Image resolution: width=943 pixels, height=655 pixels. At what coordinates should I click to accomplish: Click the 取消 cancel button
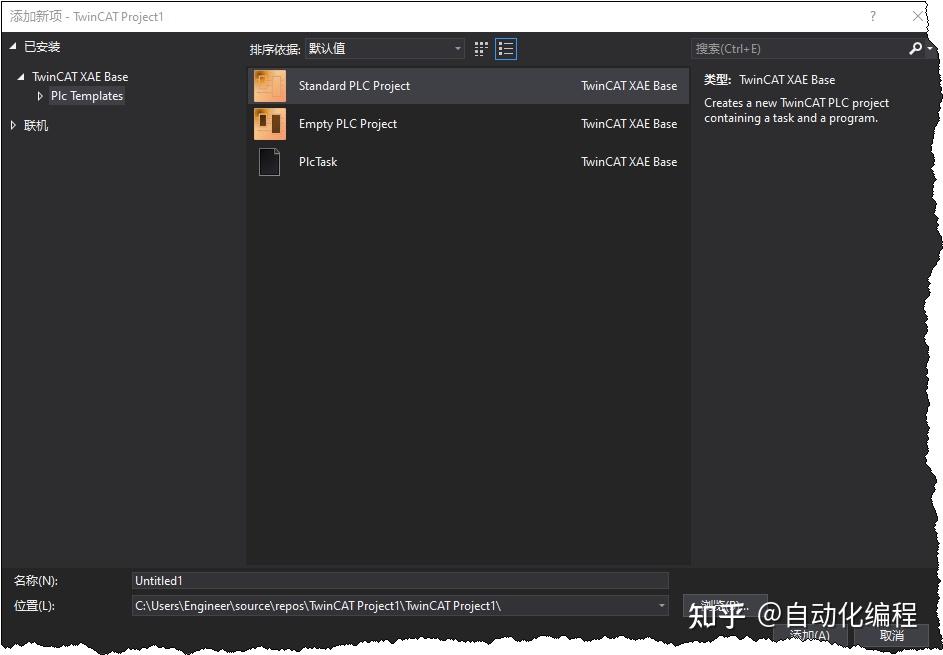pyautogui.click(x=891, y=636)
